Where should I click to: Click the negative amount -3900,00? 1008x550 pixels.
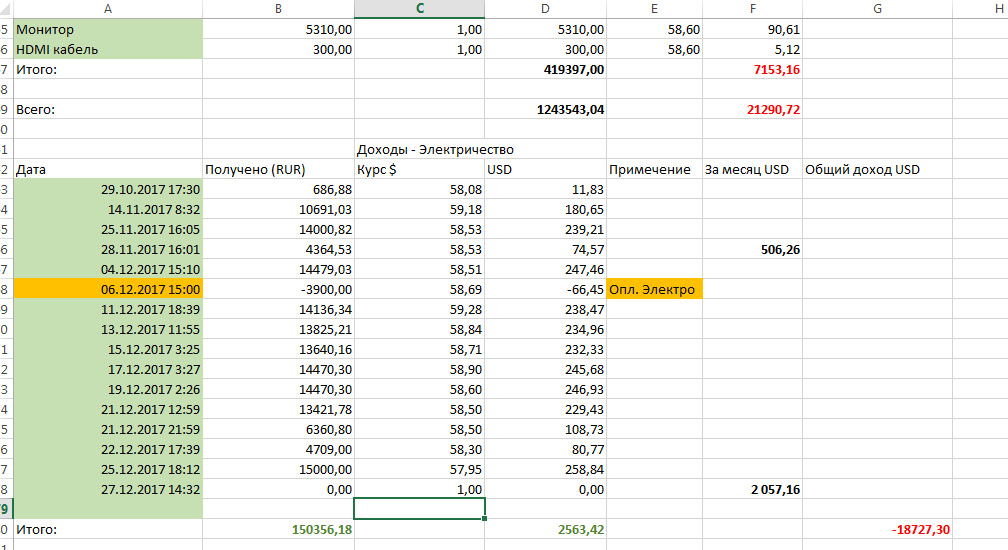pyautogui.click(x=327, y=289)
